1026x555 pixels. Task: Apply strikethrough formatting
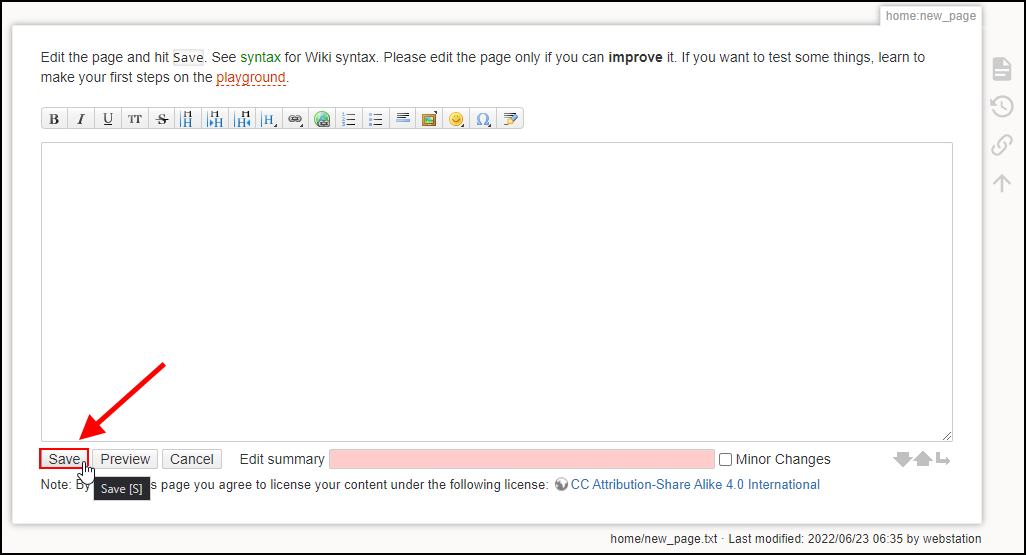(162, 118)
